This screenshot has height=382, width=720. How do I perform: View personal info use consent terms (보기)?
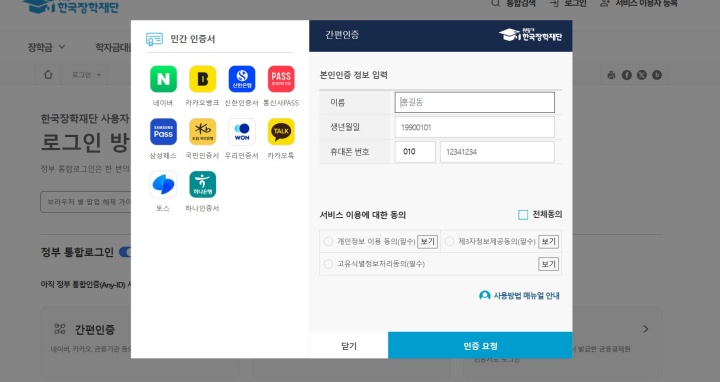tap(428, 242)
